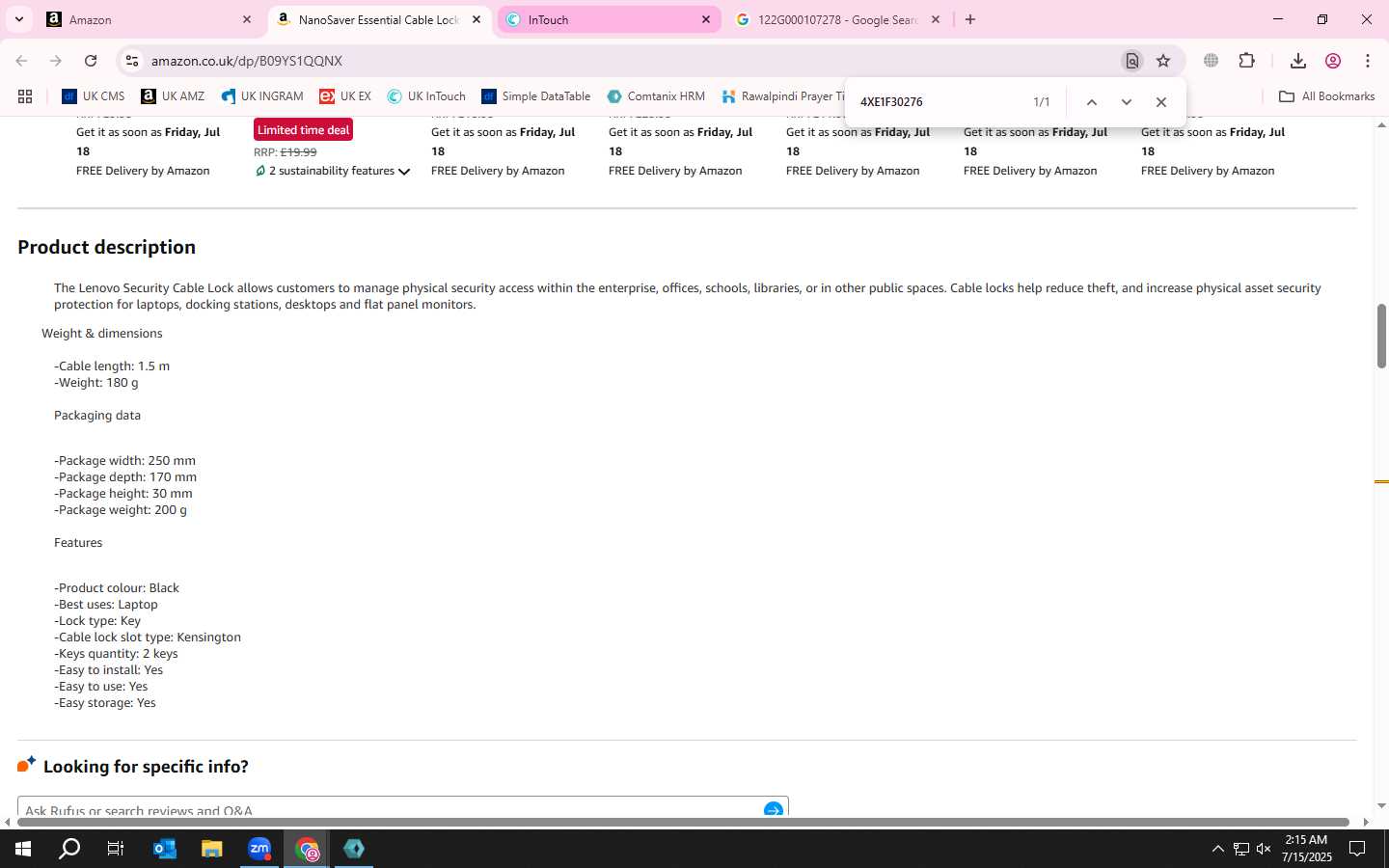The image size is (1389, 868).
Task: Click the 'Lock type: Key' line
Action: (97, 621)
